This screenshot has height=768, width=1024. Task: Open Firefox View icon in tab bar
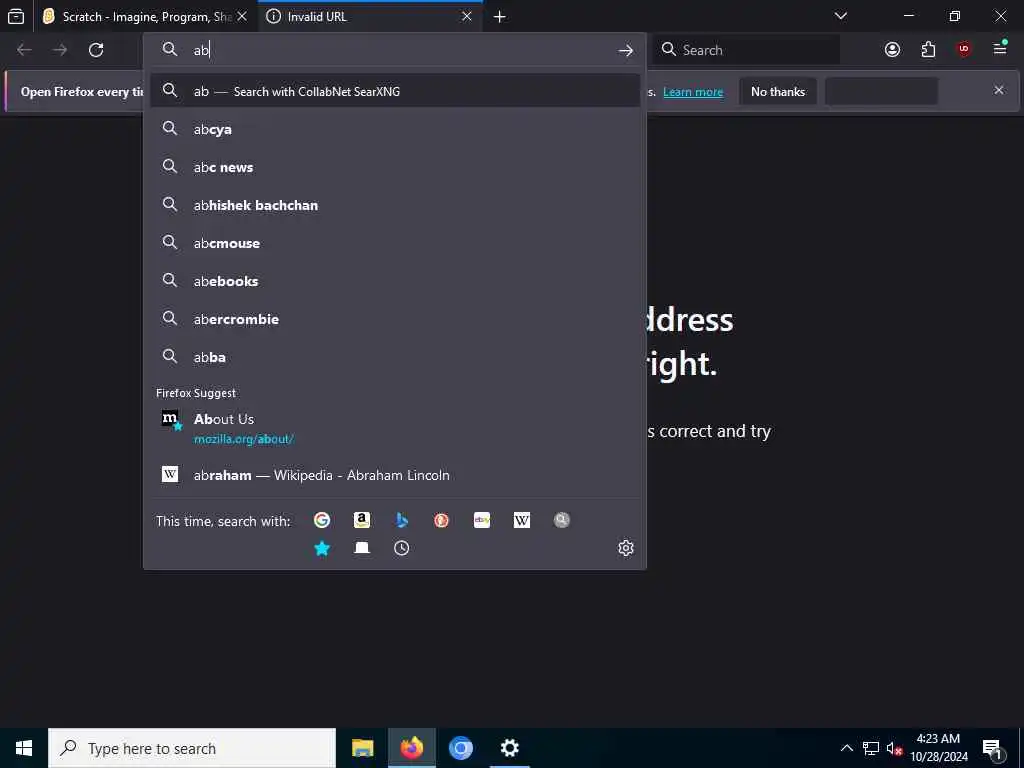16,16
